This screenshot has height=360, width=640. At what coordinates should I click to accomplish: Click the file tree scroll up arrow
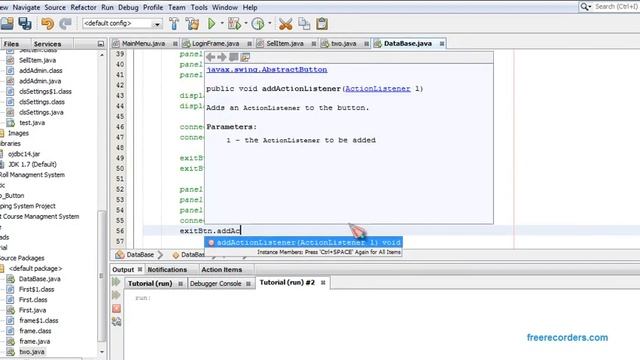pyautogui.click(x=102, y=55)
